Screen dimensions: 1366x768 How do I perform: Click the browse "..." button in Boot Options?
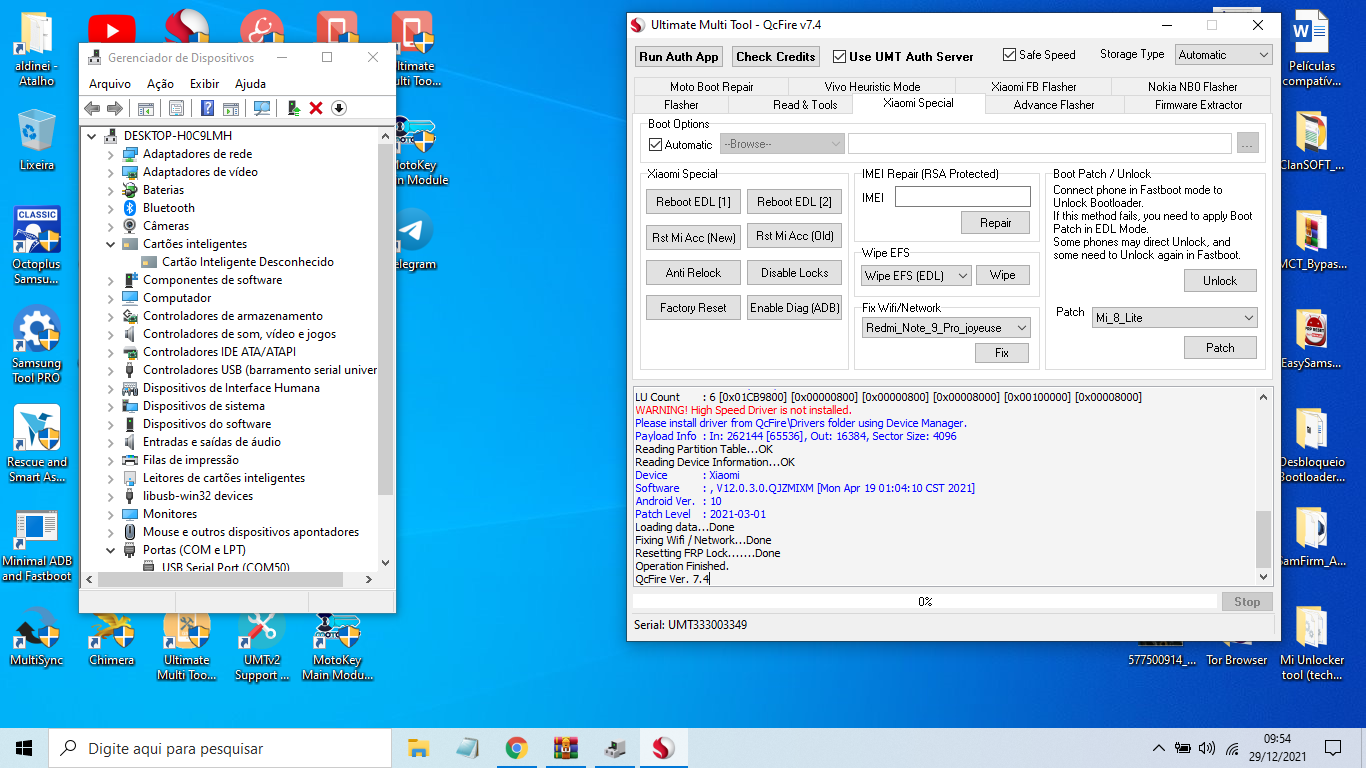tap(1247, 144)
